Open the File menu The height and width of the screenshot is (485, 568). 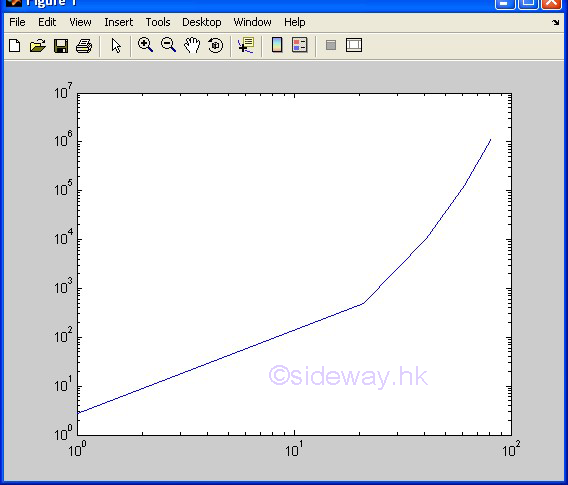pos(17,22)
